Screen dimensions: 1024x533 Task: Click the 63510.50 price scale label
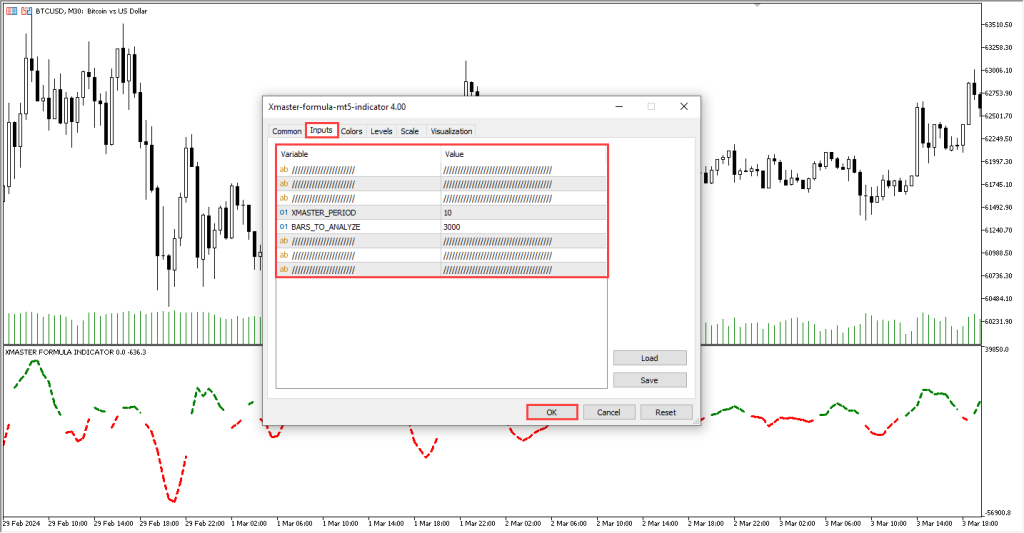coord(998,25)
